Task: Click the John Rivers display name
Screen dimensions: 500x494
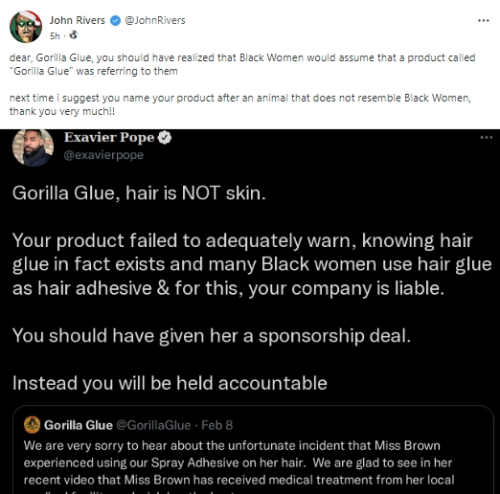Action: 77,20
